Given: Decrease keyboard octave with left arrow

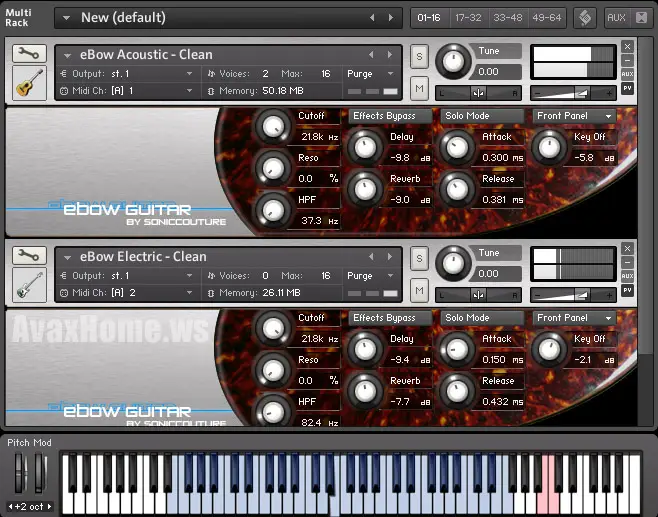Looking at the screenshot, I should [x=10, y=507].
